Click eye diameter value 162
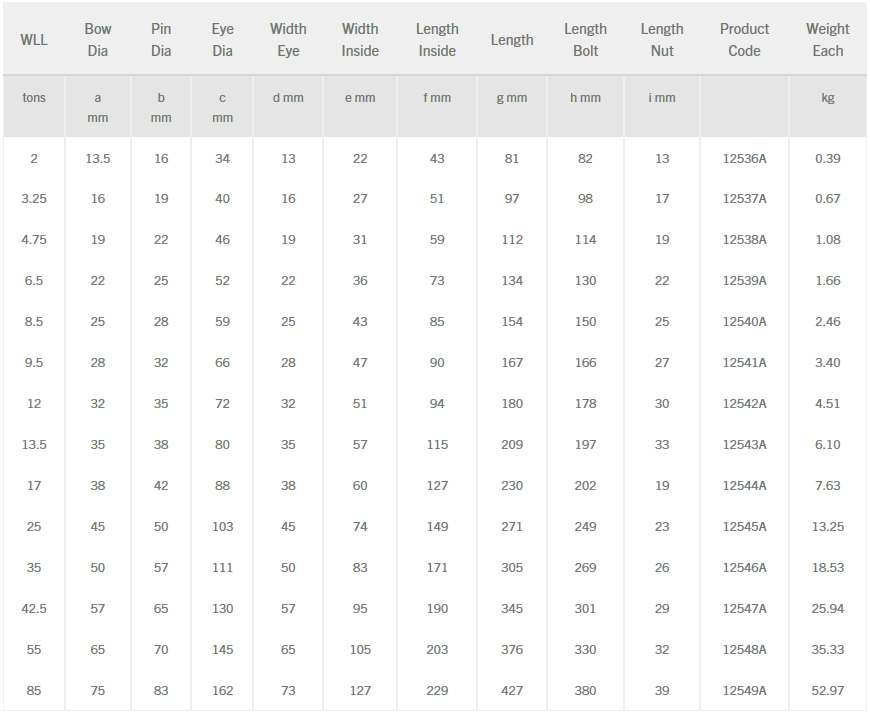 (222, 691)
